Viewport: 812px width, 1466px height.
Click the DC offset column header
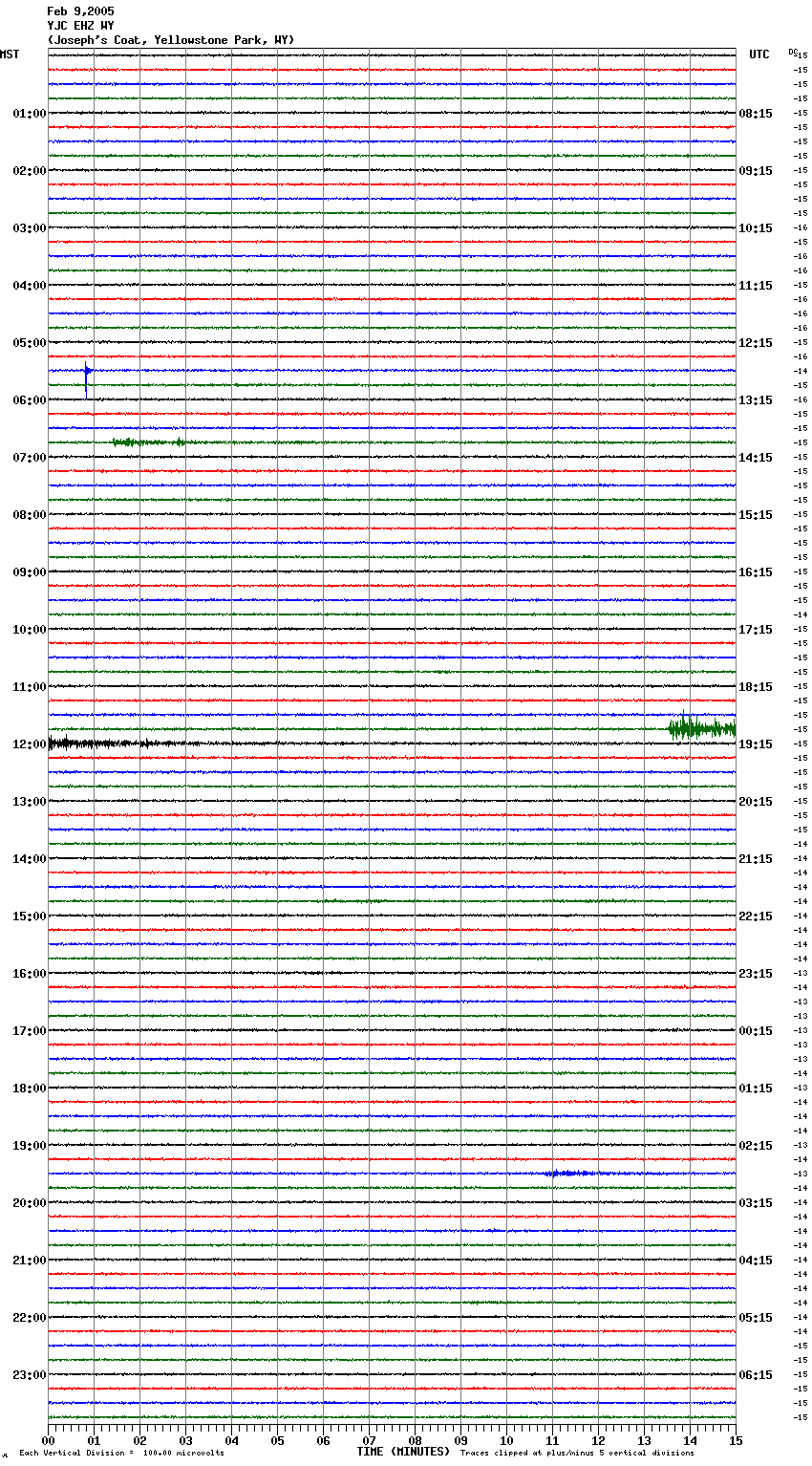coord(793,52)
